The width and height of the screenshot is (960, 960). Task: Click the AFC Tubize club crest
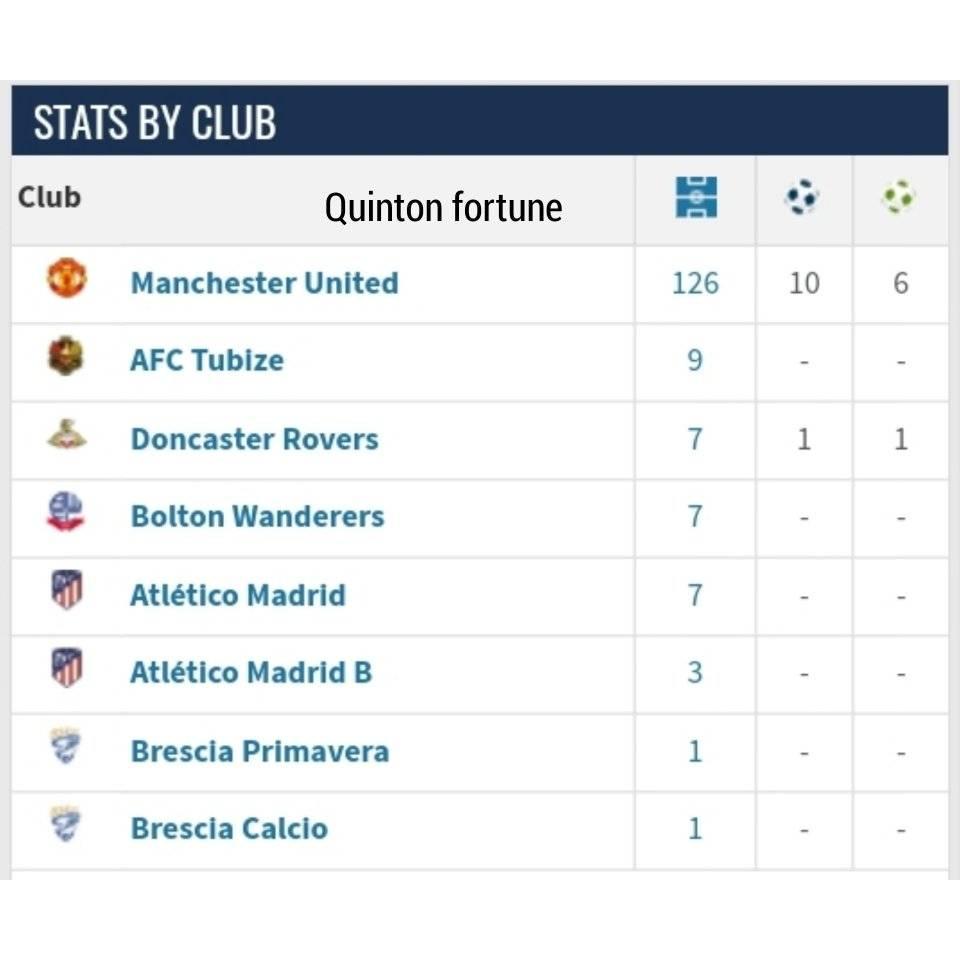(x=66, y=356)
